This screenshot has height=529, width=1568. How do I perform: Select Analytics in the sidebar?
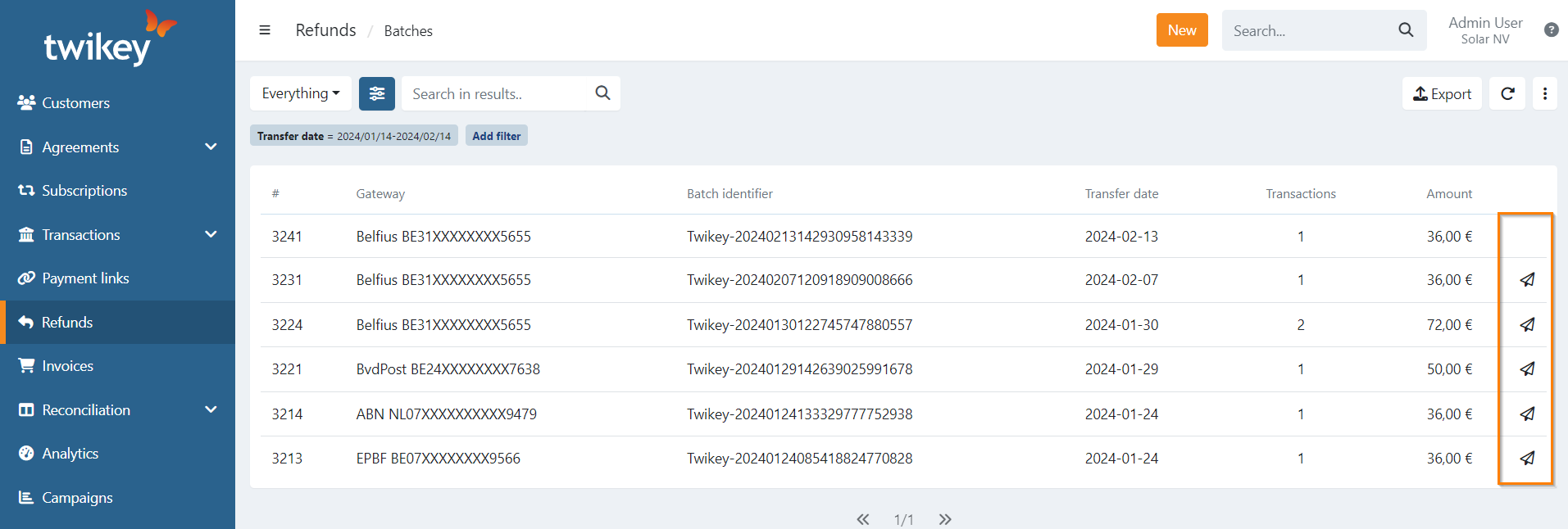[70, 454]
